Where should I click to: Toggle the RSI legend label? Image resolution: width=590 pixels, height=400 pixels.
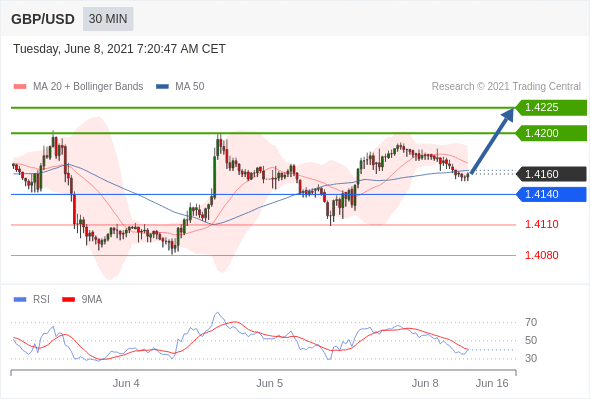click(41, 300)
